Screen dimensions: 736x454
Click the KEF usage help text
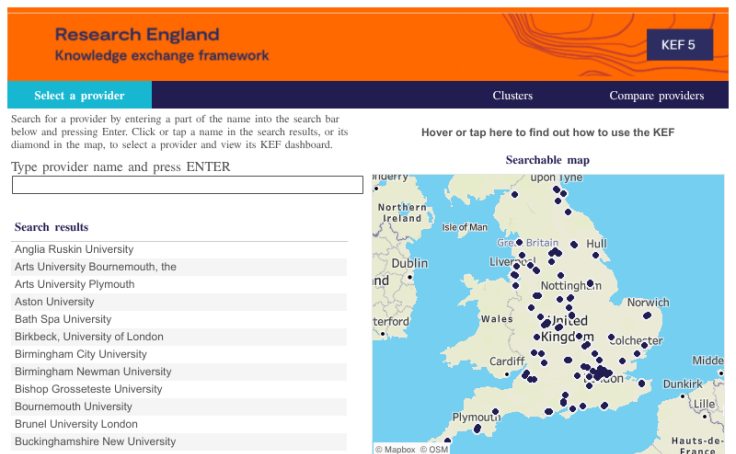click(547, 132)
